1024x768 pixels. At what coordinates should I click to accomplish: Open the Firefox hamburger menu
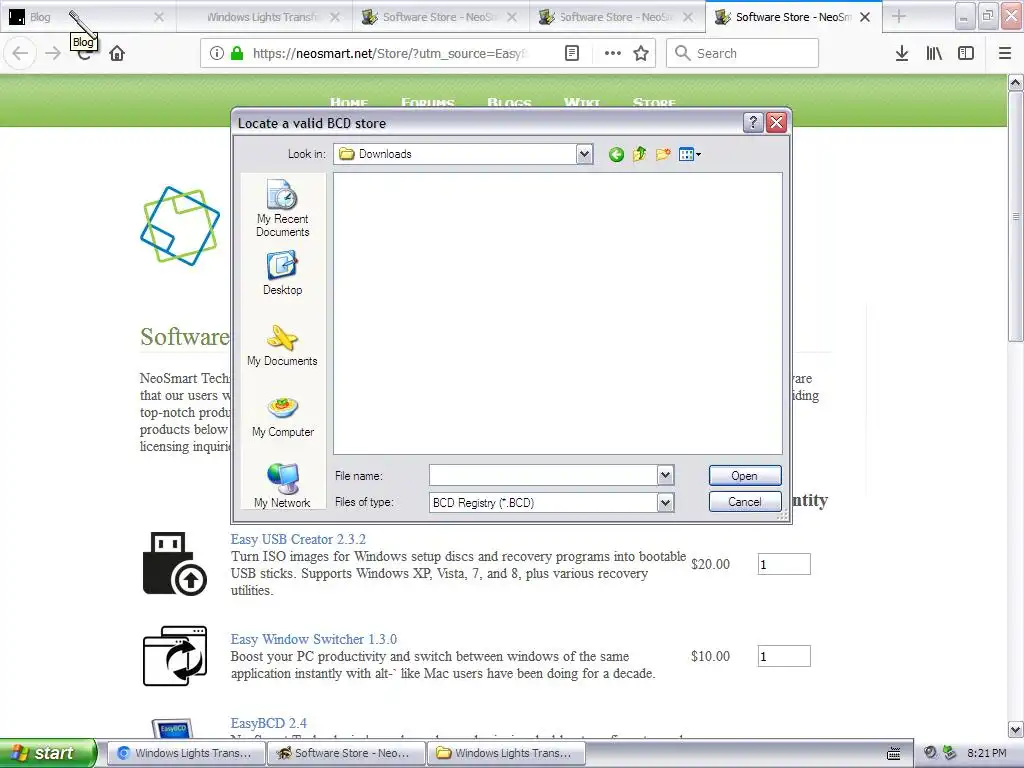(1005, 53)
